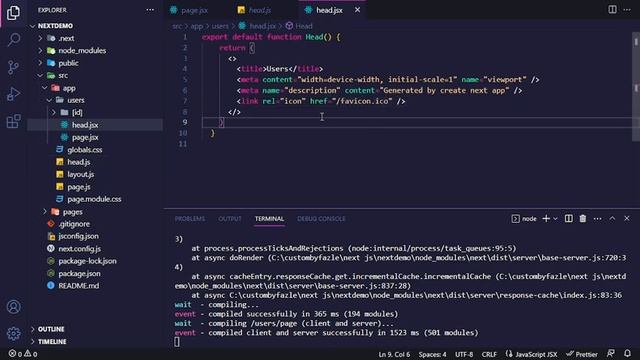Close the terminal panel
This screenshot has width=640, height=360.
tap(627, 219)
